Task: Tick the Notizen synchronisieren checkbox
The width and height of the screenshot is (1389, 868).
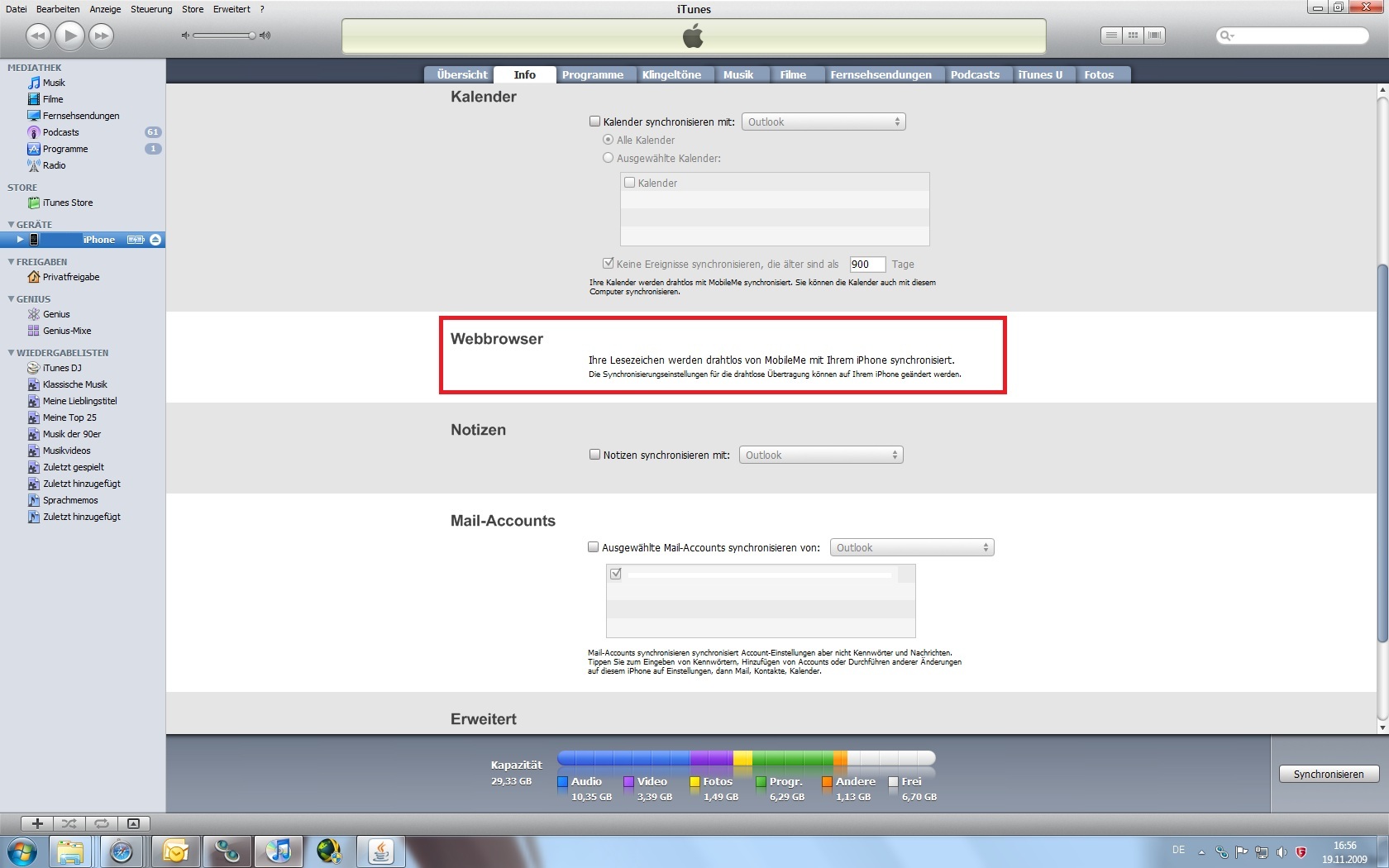Action: 594,455
